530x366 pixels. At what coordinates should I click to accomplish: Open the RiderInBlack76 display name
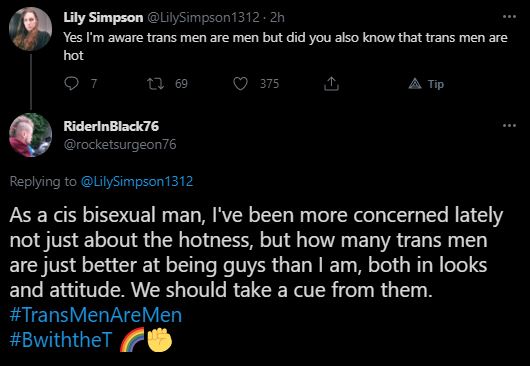[x=111, y=126]
